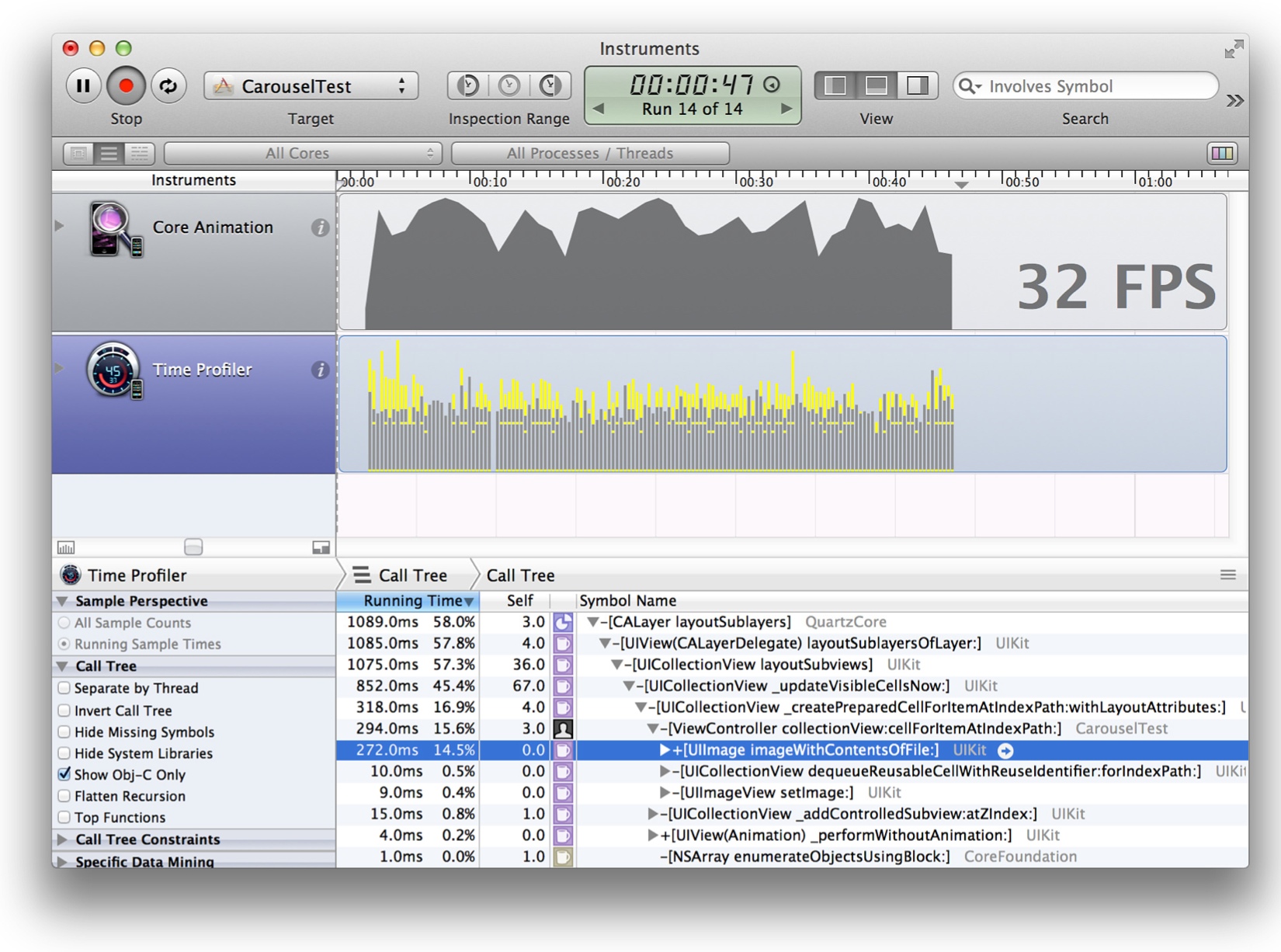The width and height of the screenshot is (1281, 952).
Task: Open Core Animation info inspector
Action: click(320, 228)
